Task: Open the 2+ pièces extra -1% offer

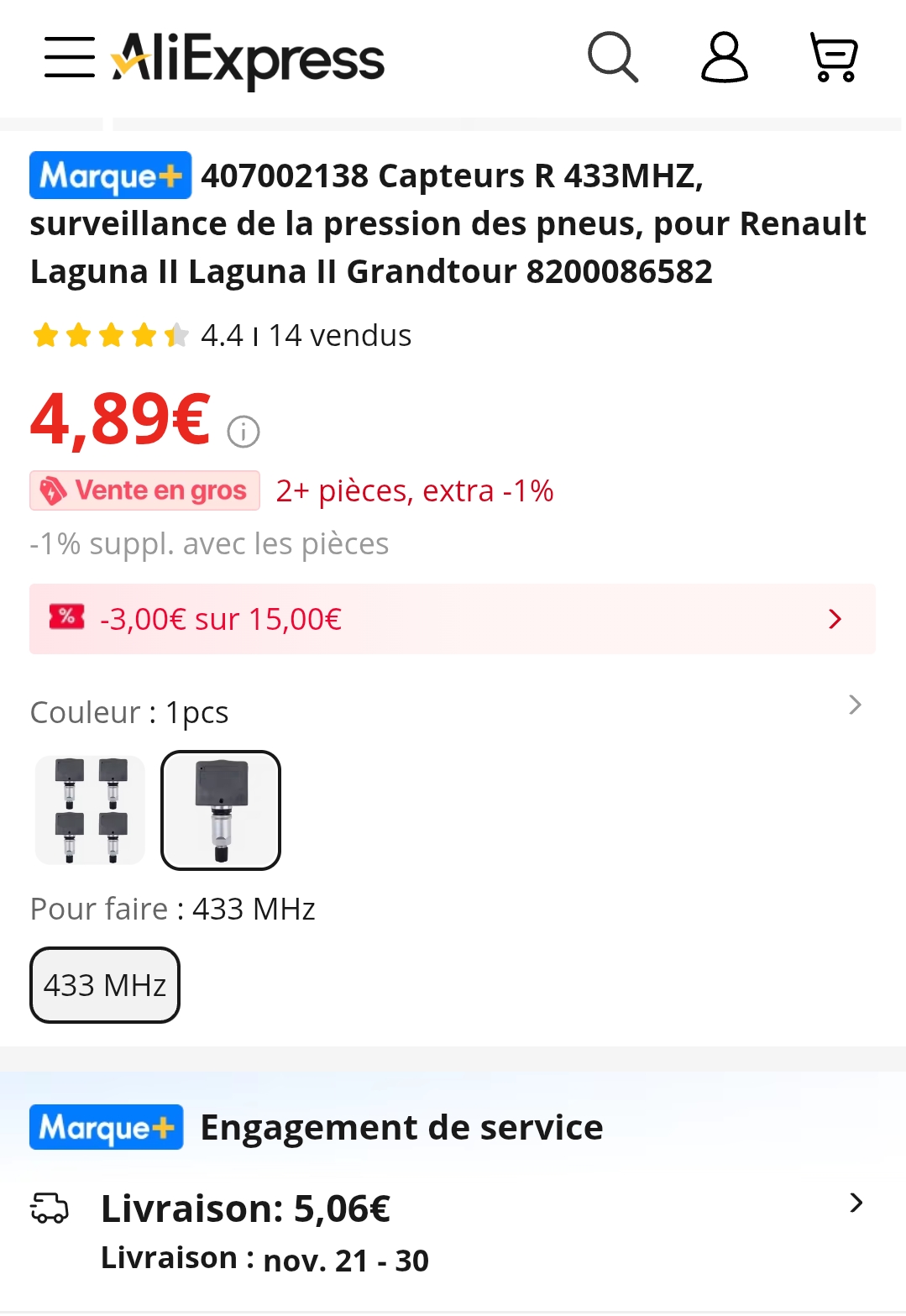Action: (415, 491)
